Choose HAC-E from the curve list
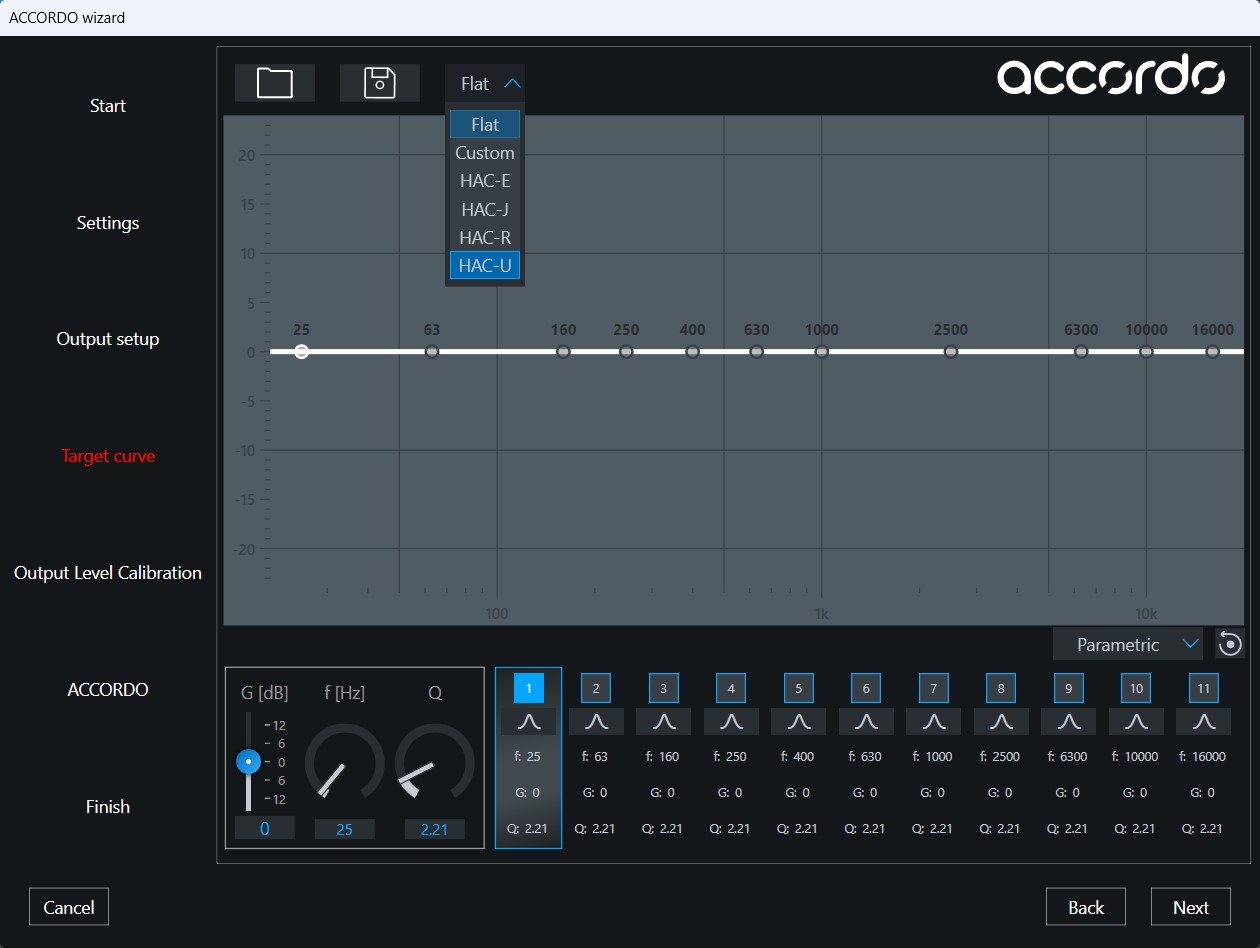Image resolution: width=1260 pixels, height=948 pixels. coord(485,181)
